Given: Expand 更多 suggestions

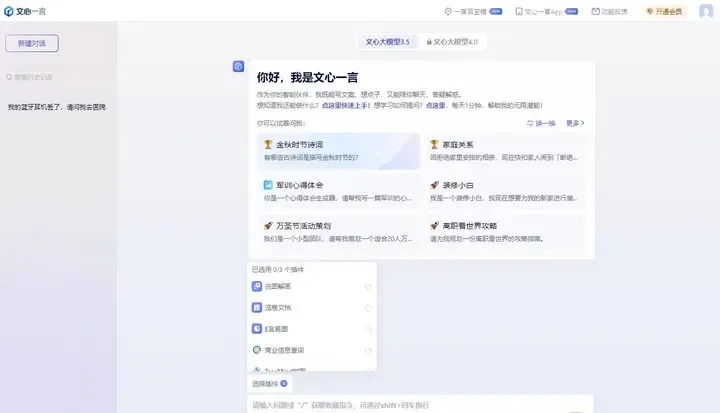Looking at the screenshot, I should click(575, 123).
